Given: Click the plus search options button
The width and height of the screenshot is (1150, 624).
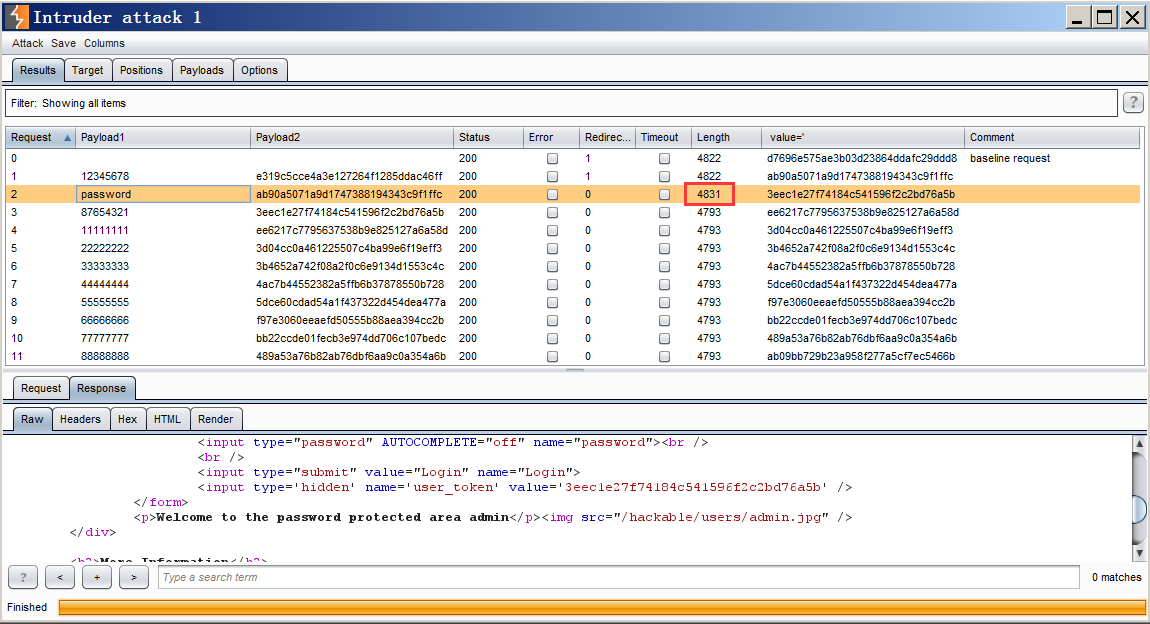Looking at the screenshot, I should tap(96, 577).
